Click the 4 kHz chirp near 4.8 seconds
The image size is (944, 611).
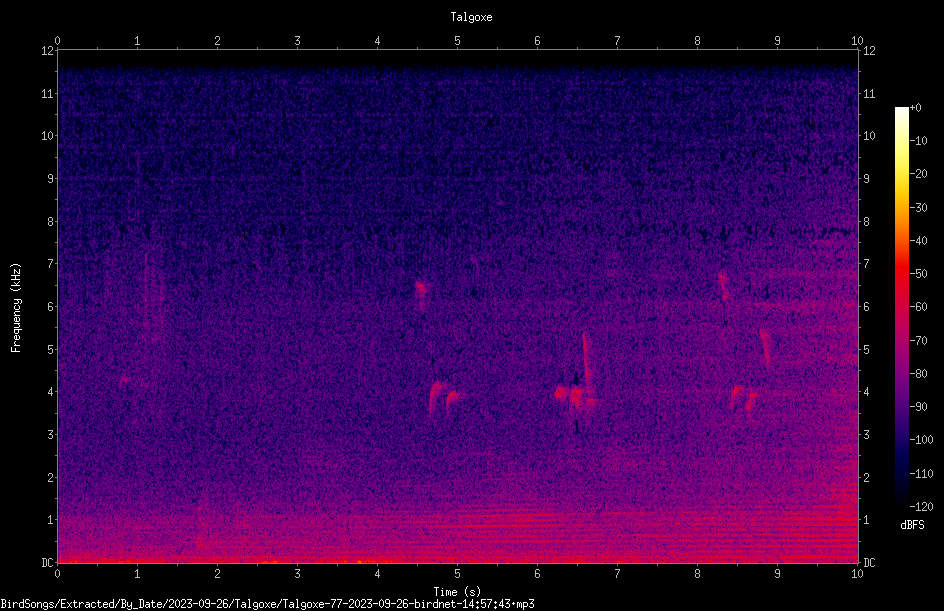click(x=444, y=397)
